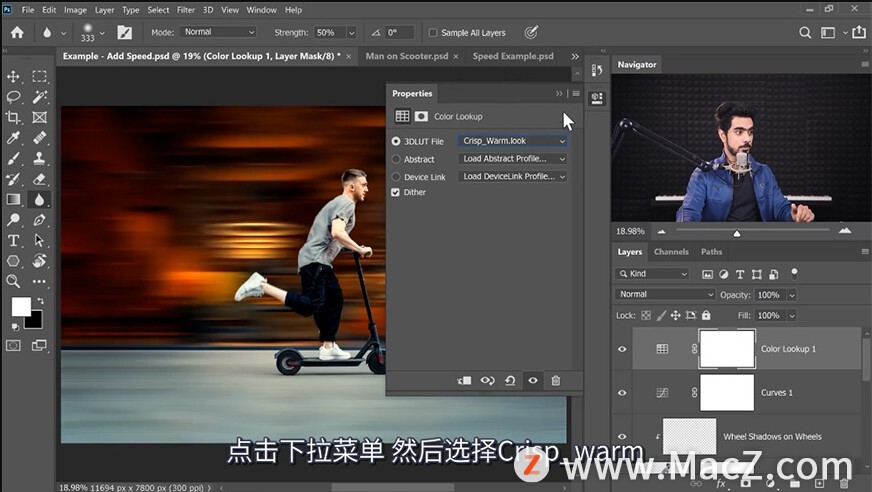Select the Device Link radio button

coord(396,177)
